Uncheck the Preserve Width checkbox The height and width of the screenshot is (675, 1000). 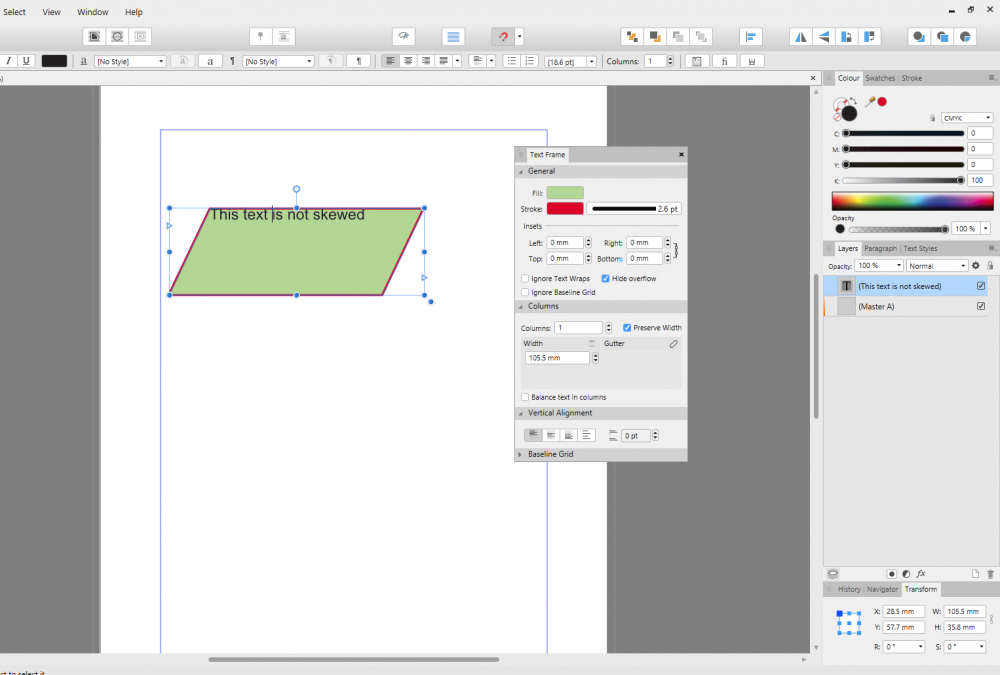628,327
